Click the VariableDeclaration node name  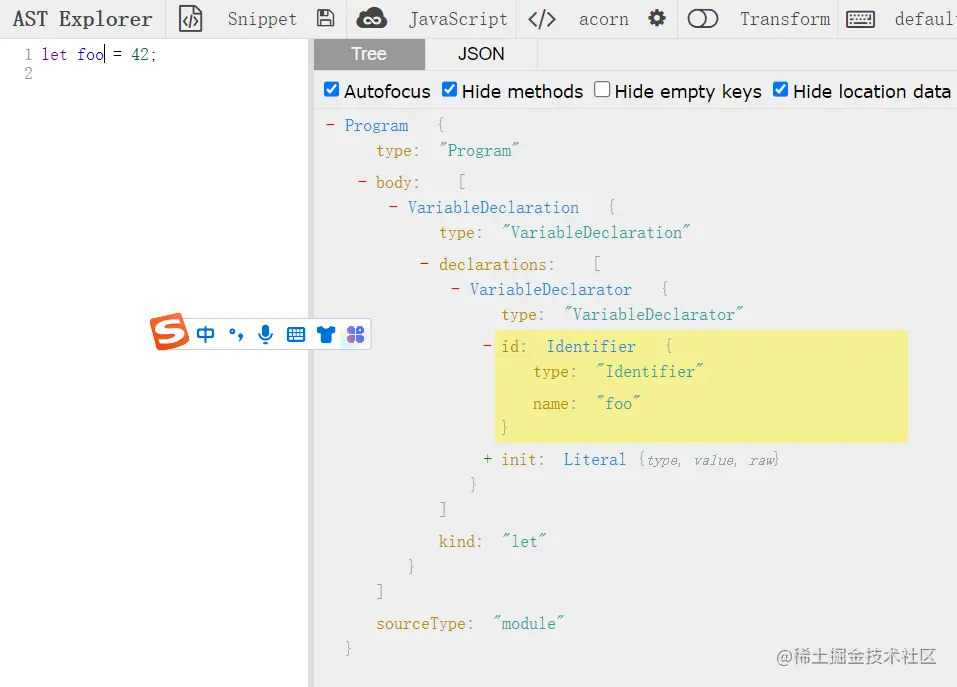(493, 207)
